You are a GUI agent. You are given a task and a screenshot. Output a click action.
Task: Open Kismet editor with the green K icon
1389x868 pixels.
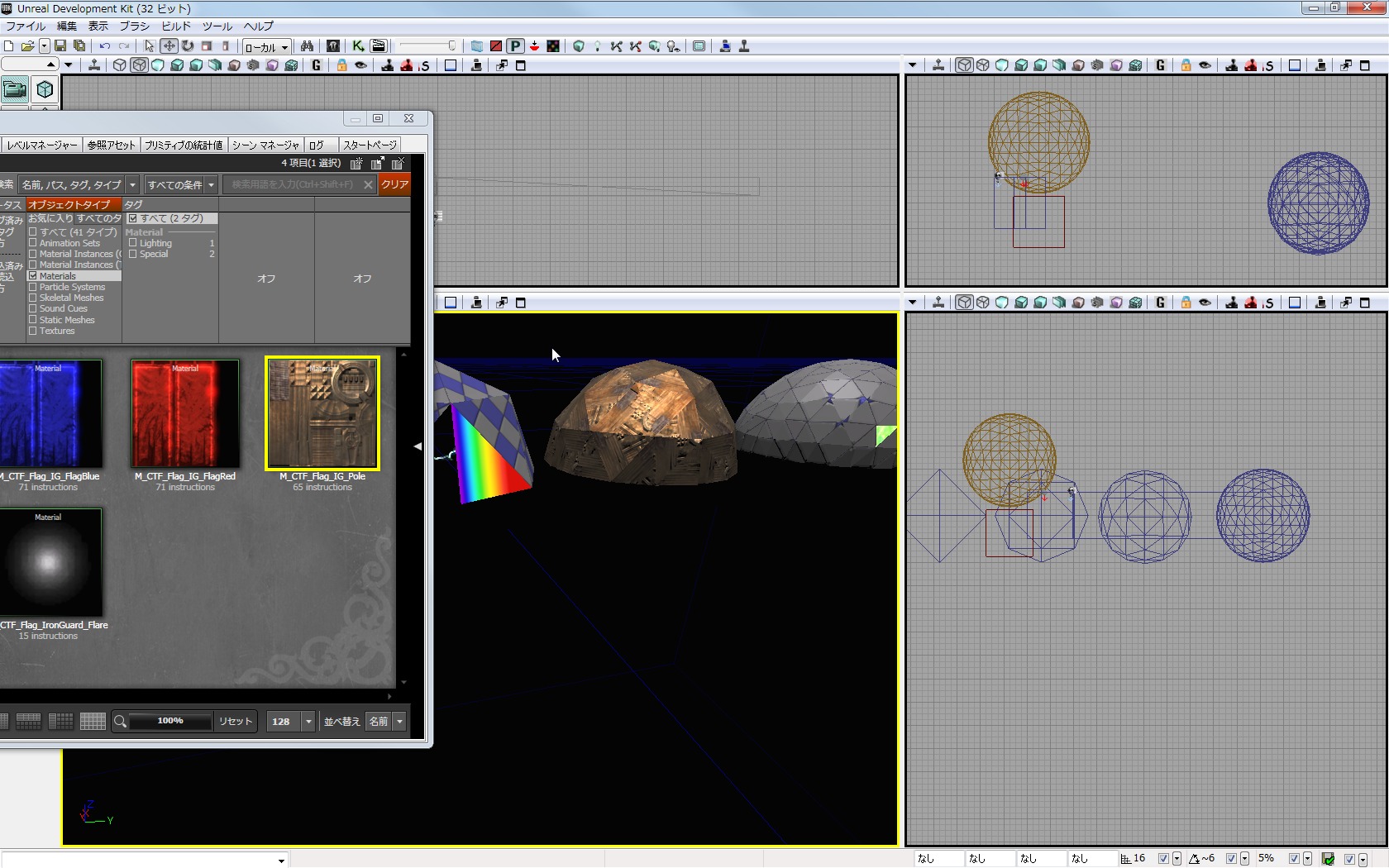point(358,46)
